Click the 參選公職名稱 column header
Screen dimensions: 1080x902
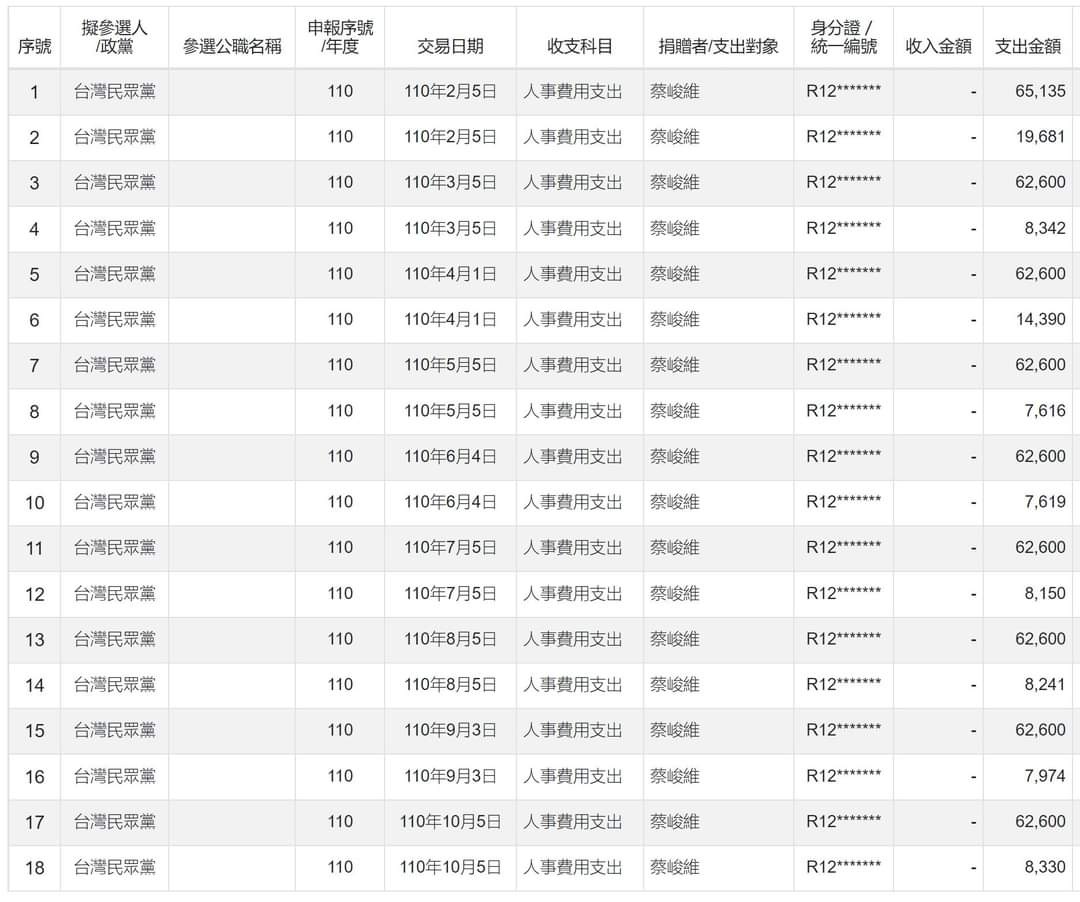coord(232,46)
